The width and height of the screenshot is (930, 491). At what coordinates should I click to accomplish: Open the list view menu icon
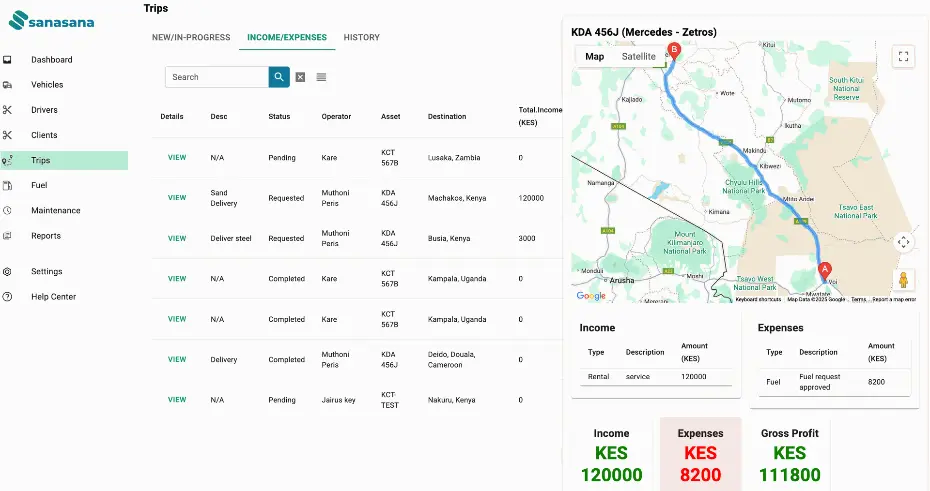[x=321, y=77]
